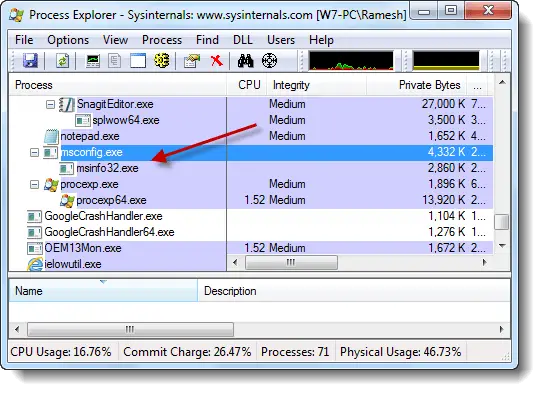544x395 pixels.
Task: Click the CPU usage history graph
Action: (x=351, y=61)
